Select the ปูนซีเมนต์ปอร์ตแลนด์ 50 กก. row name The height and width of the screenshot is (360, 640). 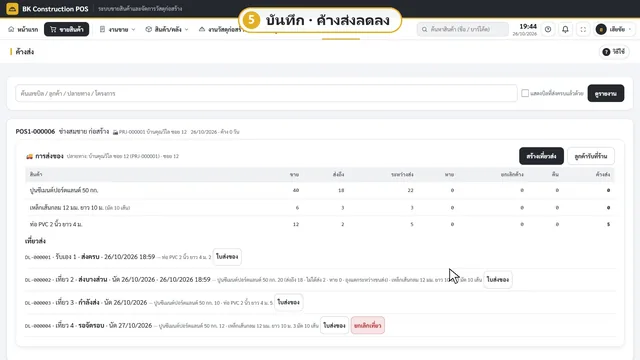[64, 190]
